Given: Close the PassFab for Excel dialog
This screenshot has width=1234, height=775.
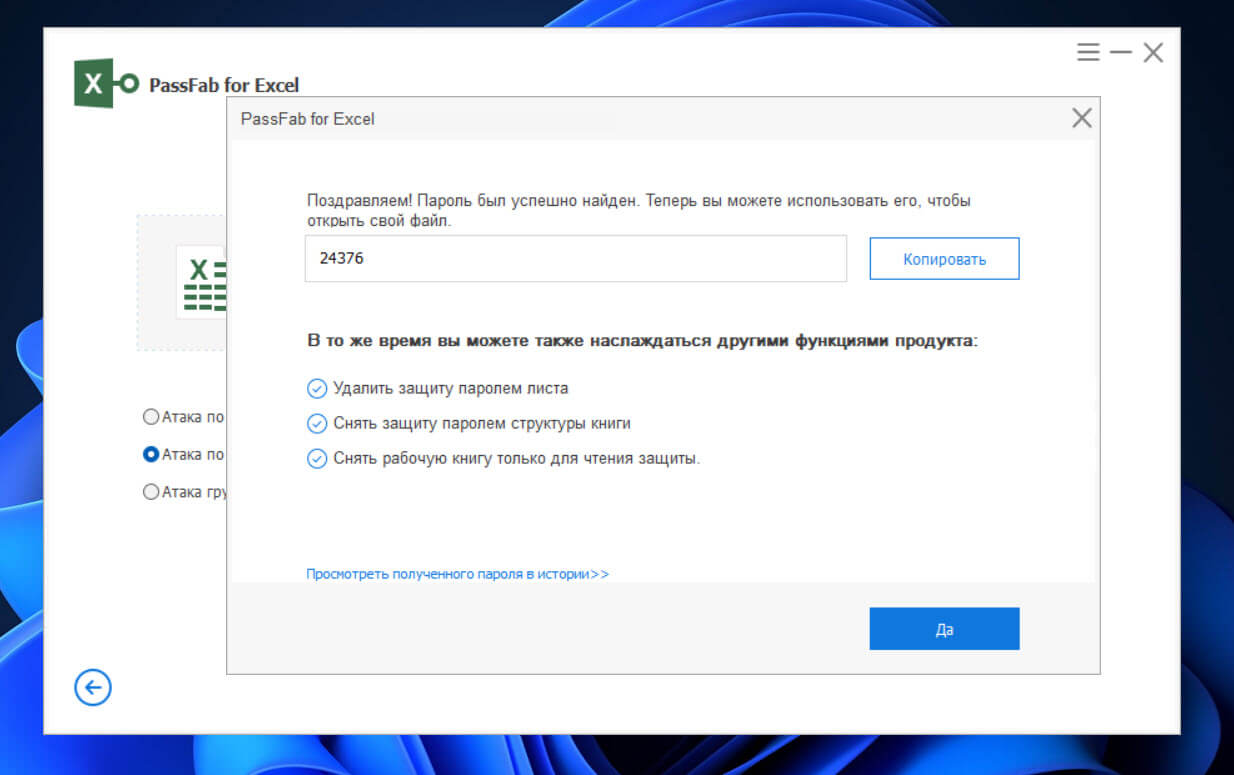Looking at the screenshot, I should [1081, 118].
